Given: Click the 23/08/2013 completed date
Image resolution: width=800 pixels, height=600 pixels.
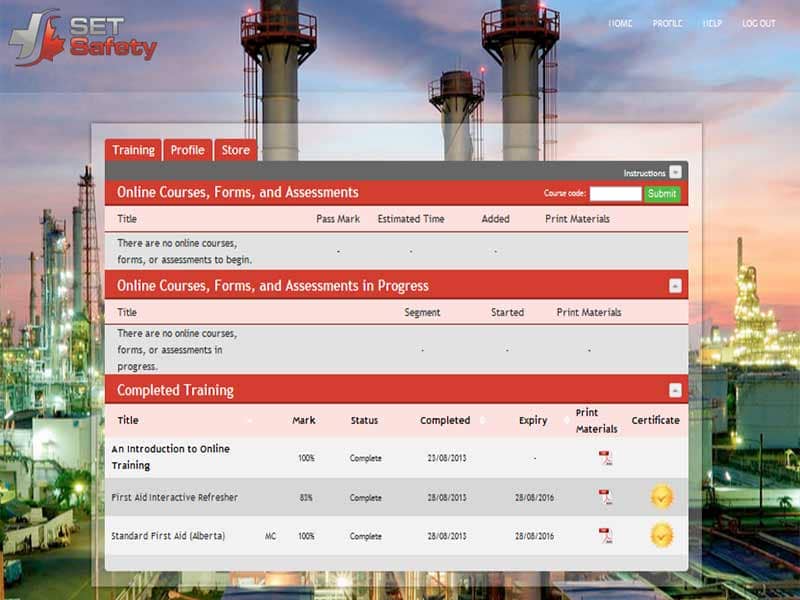Looking at the screenshot, I should pyautogui.click(x=447, y=458).
